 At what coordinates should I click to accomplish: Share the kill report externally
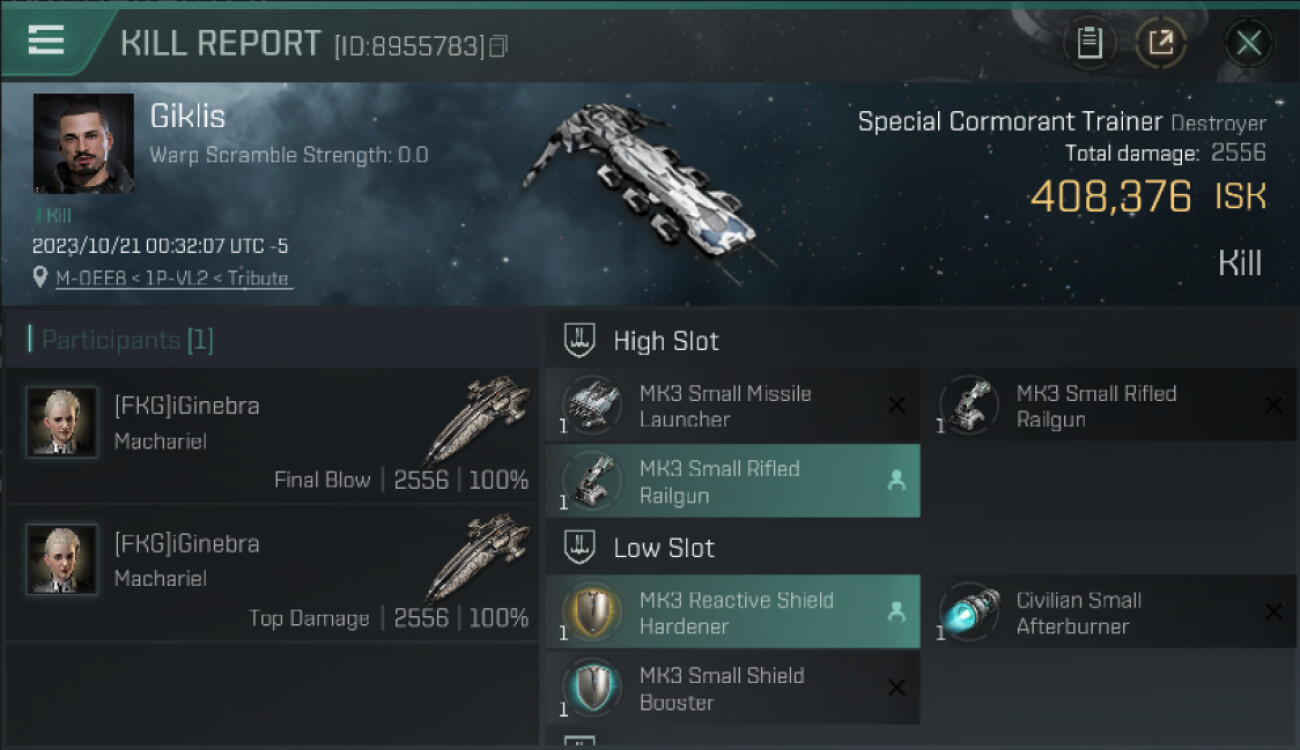tap(1160, 43)
